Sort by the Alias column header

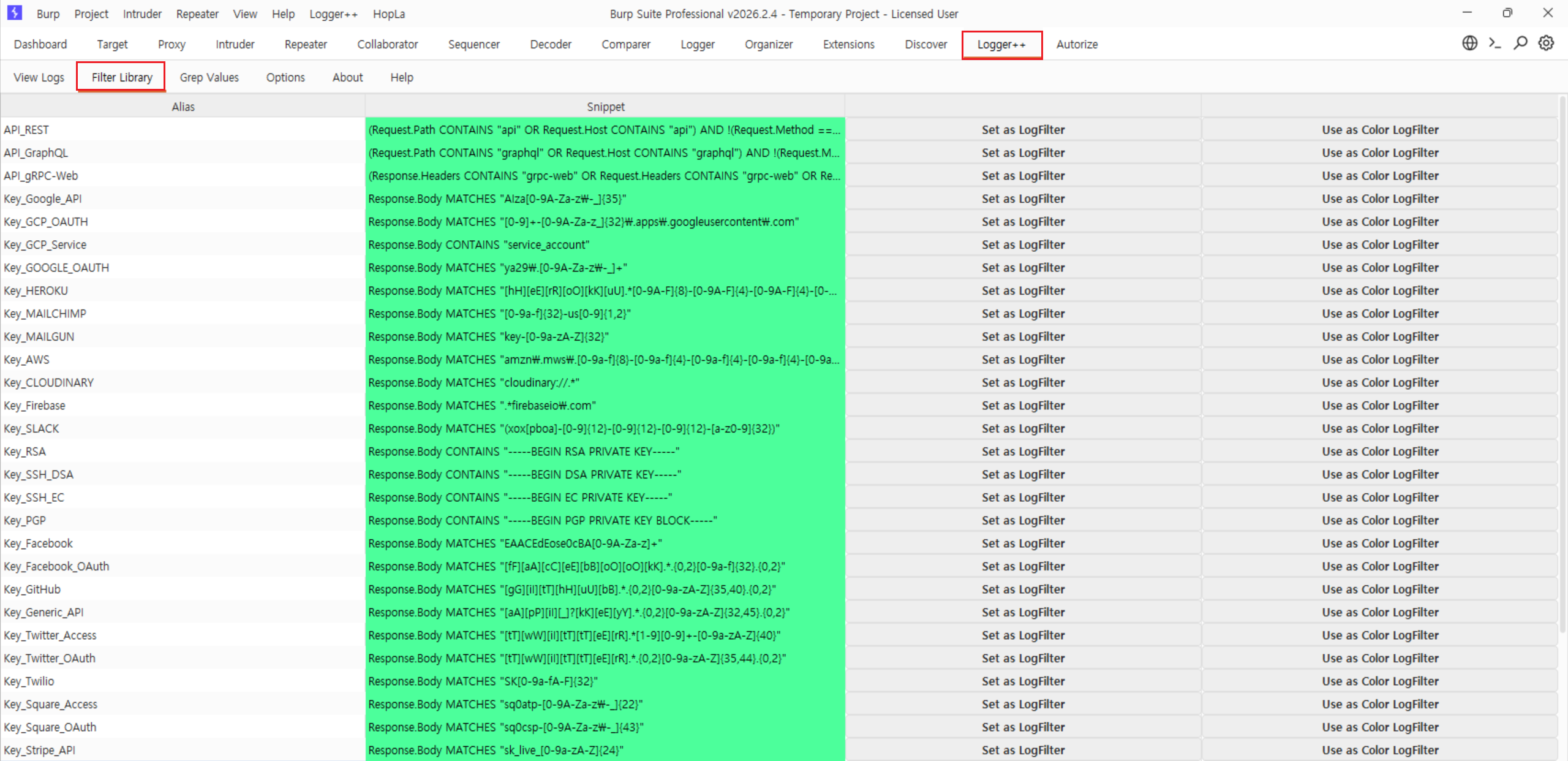[183, 107]
